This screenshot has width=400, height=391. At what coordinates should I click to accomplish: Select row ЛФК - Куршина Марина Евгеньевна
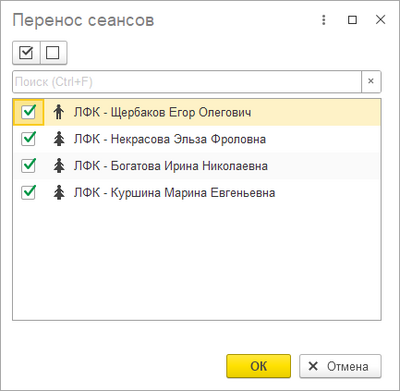(197, 192)
